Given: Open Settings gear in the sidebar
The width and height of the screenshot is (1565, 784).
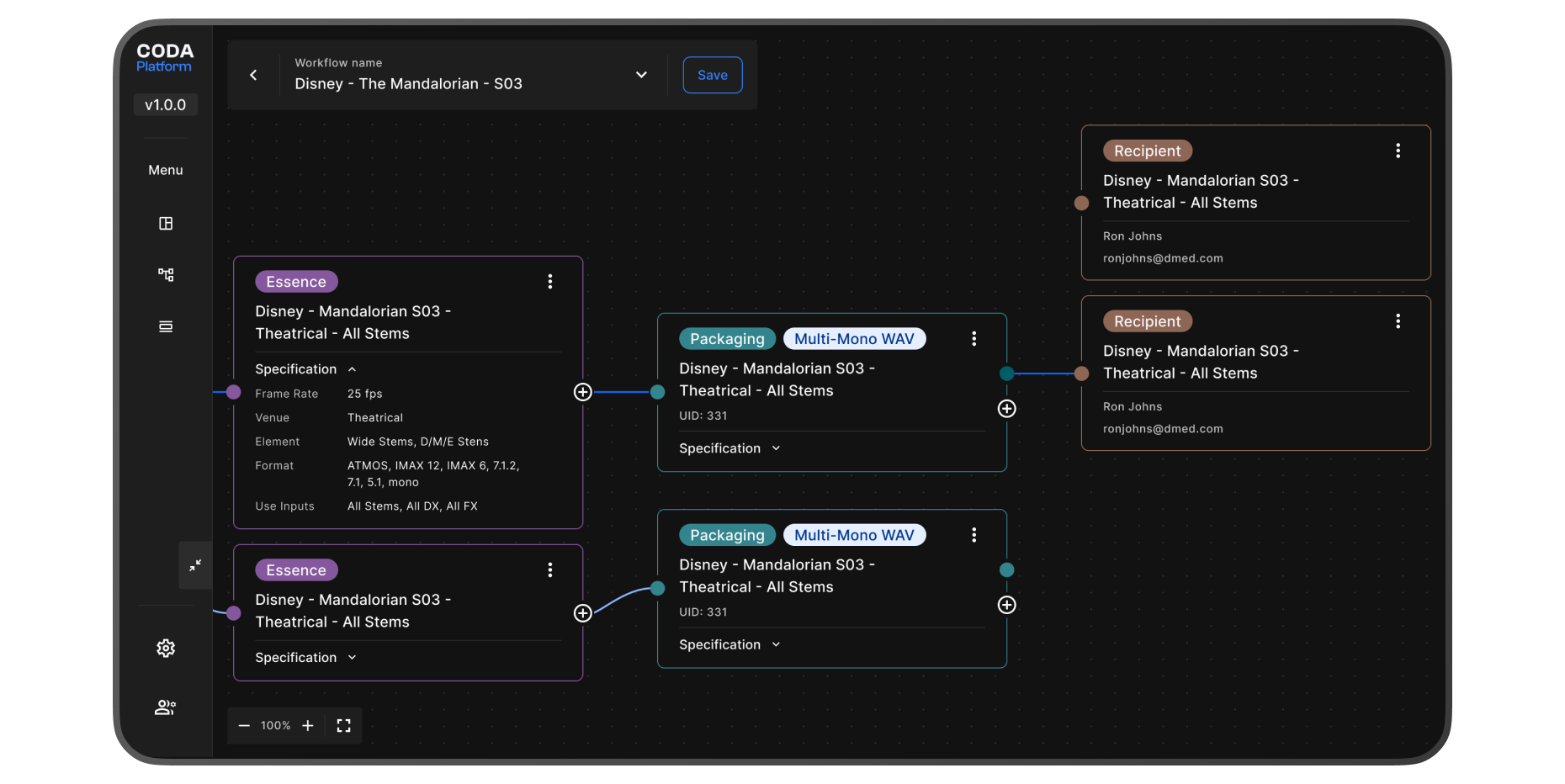Looking at the screenshot, I should [x=166, y=648].
